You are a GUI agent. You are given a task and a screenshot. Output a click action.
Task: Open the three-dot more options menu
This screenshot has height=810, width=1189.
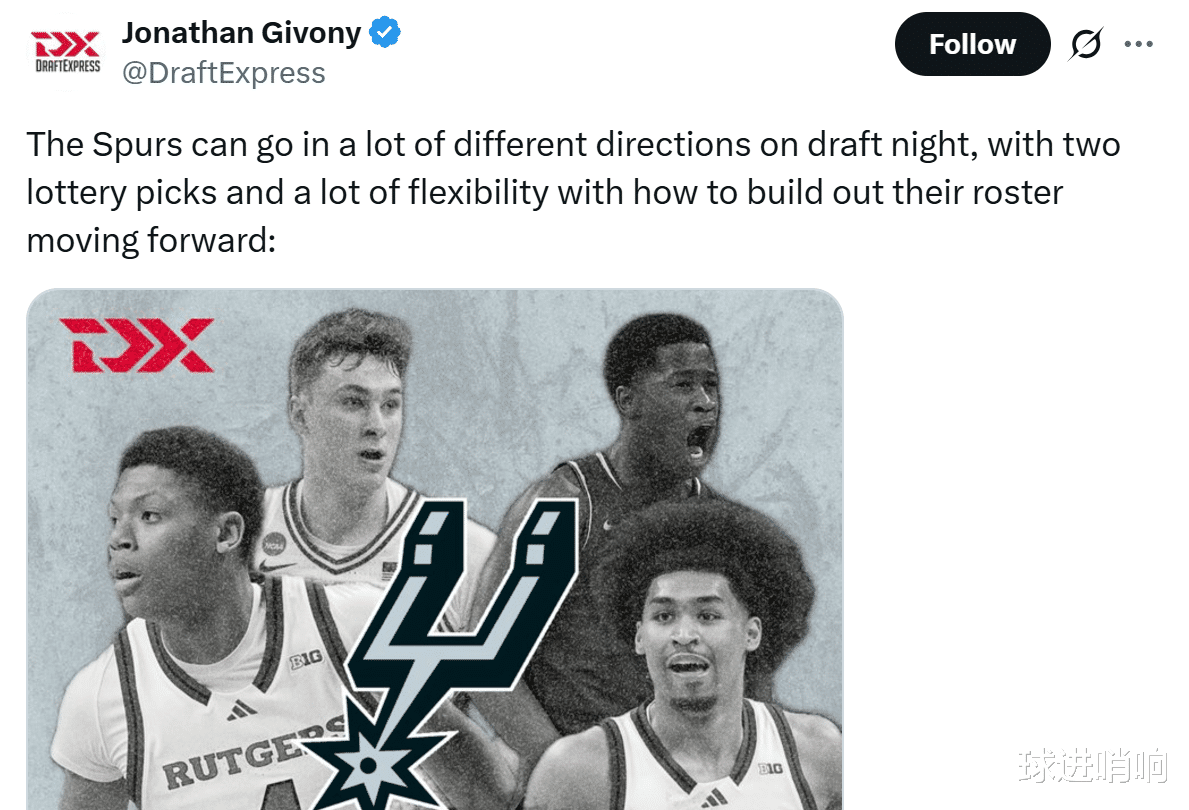1138,44
